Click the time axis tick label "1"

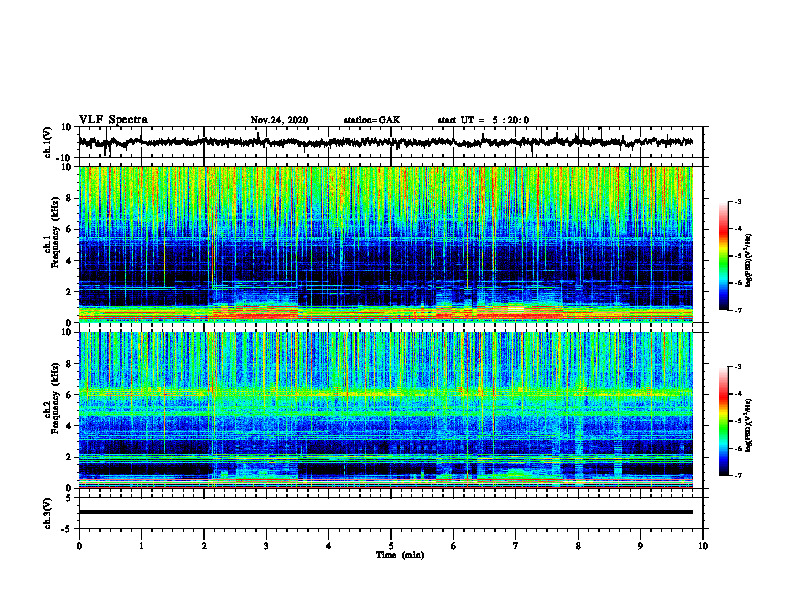coord(141,546)
